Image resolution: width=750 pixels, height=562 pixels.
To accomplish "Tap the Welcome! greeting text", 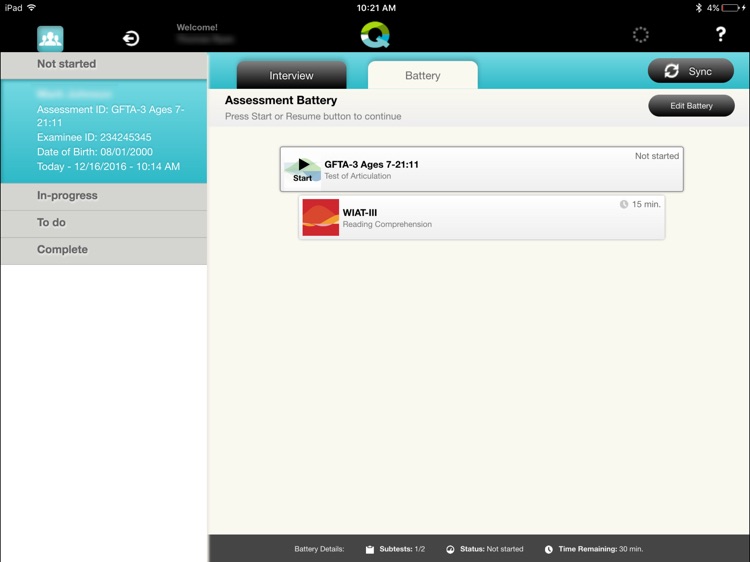I will pos(197,27).
